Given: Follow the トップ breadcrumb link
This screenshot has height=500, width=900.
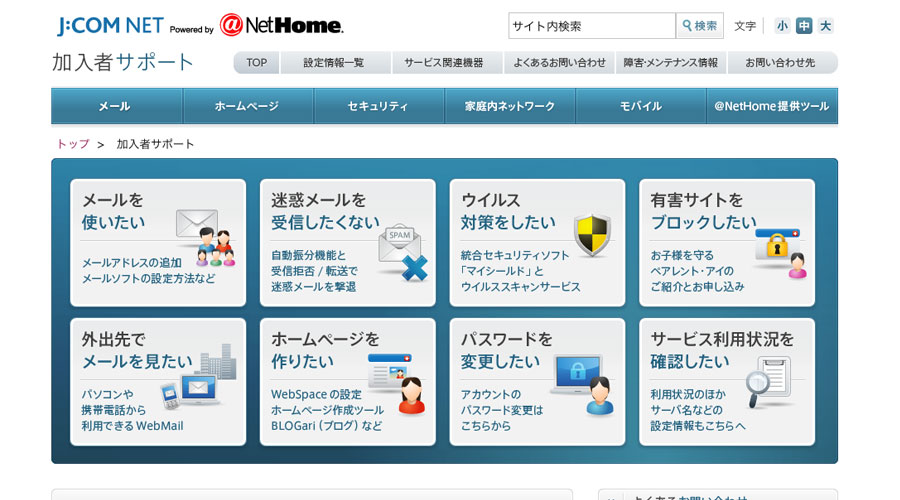Looking at the screenshot, I should point(73,144).
